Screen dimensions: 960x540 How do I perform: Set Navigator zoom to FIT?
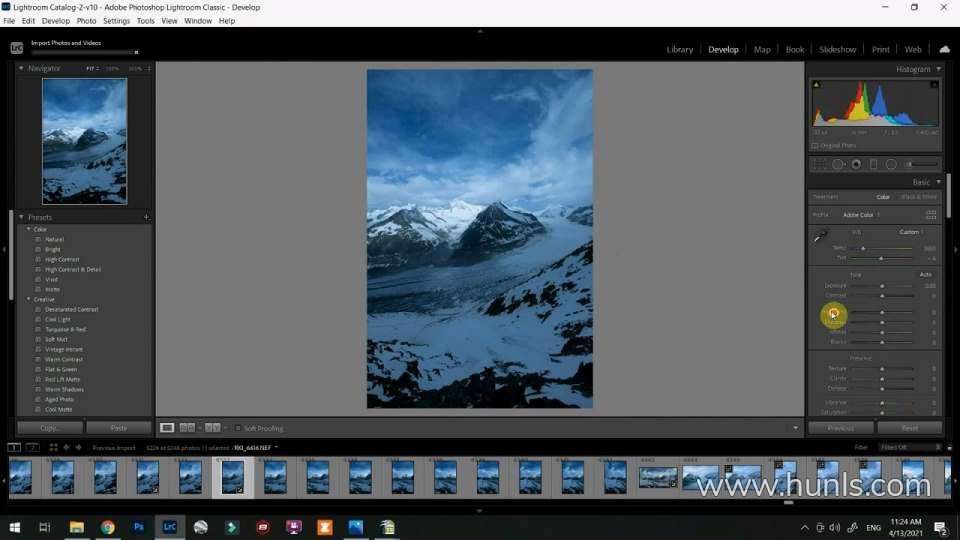pos(91,69)
